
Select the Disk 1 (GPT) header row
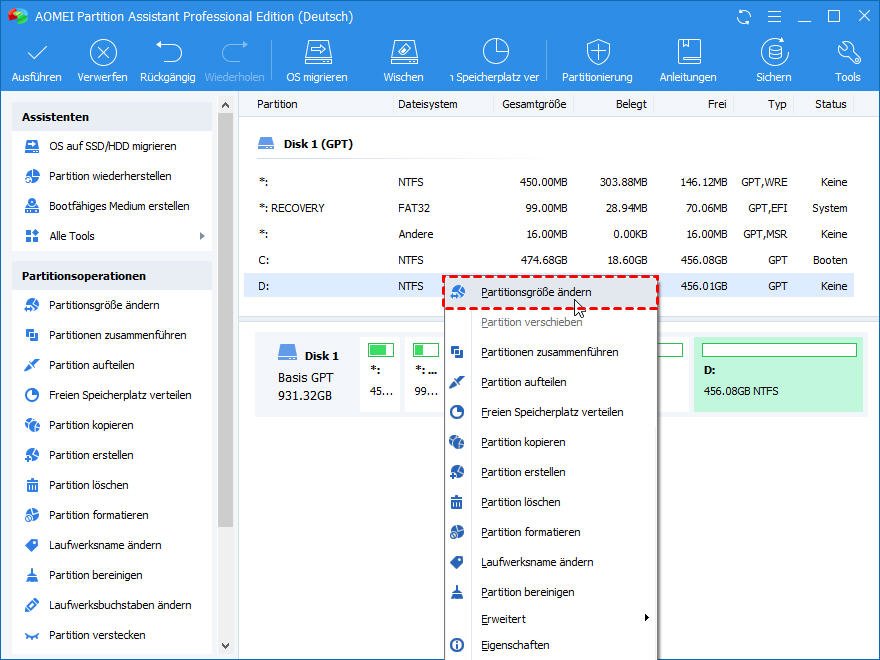click(305, 144)
